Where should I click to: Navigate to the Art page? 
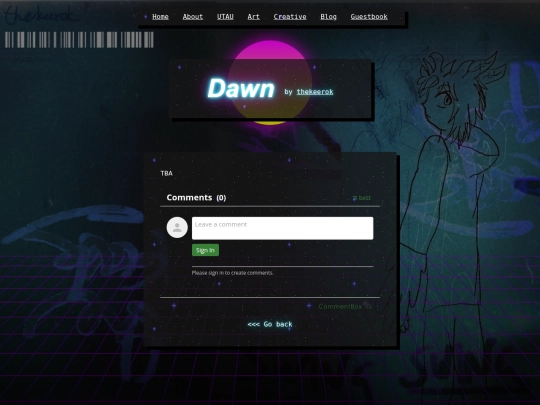coord(253,17)
